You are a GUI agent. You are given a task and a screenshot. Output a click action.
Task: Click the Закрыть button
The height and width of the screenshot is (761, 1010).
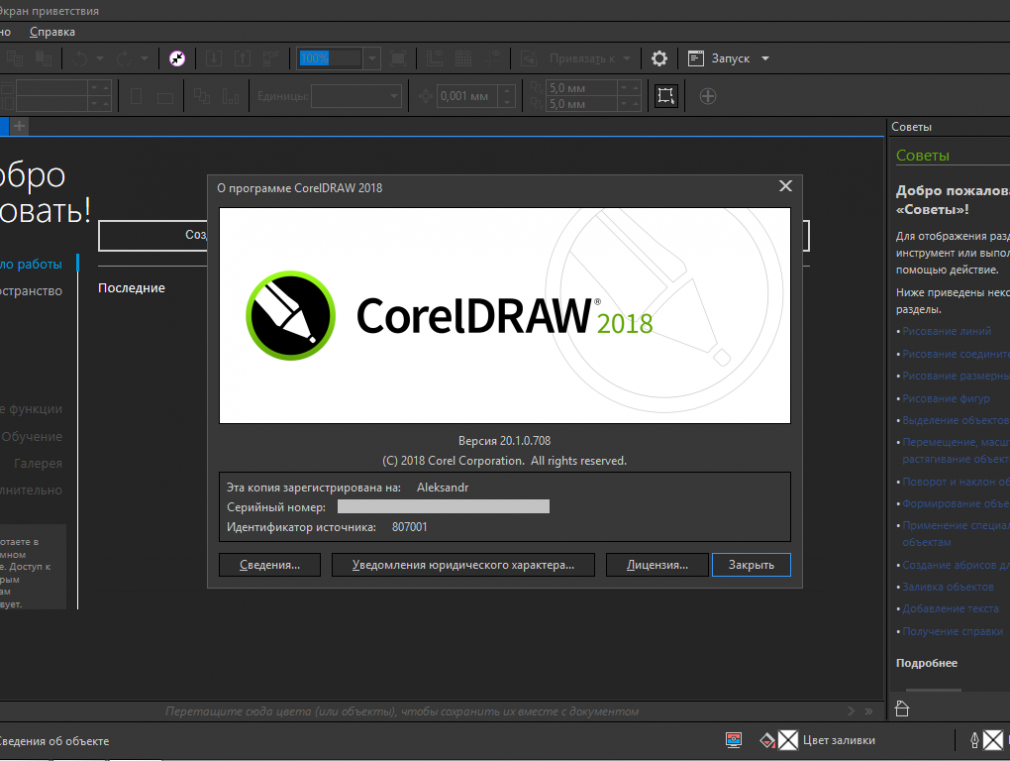point(751,565)
